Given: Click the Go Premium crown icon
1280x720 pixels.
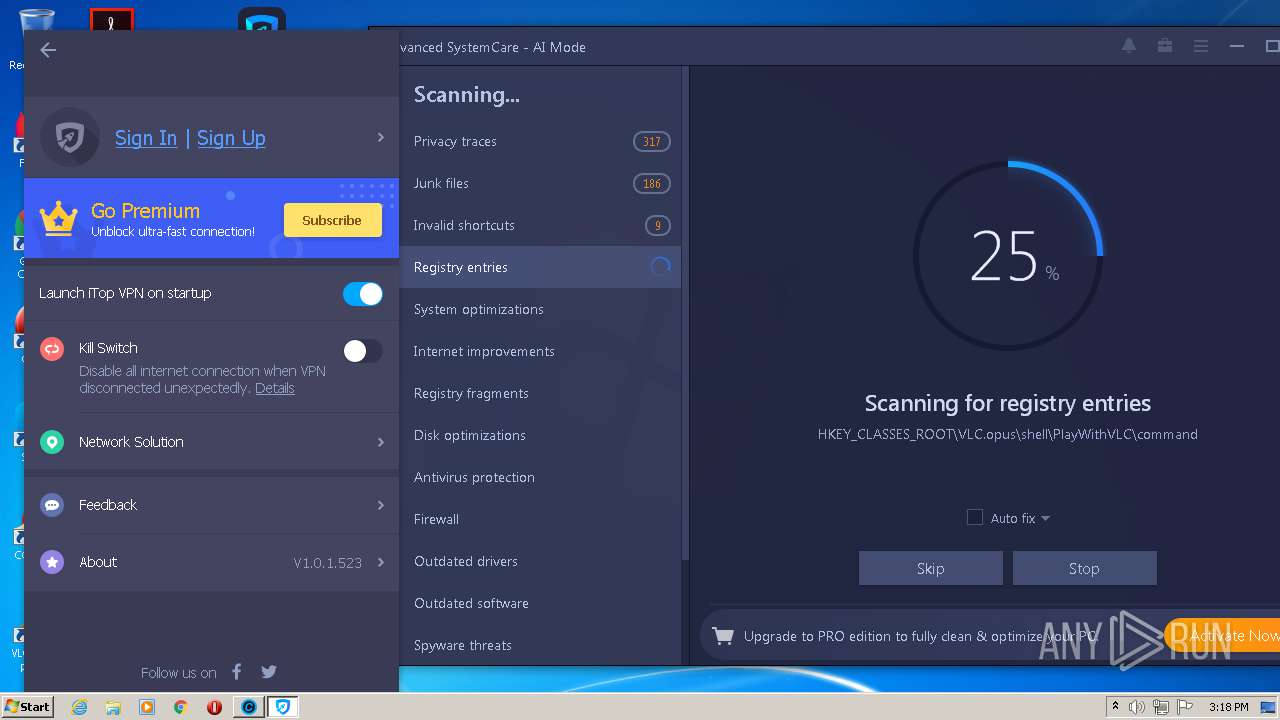Looking at the screenshot, I should [58, 218].
